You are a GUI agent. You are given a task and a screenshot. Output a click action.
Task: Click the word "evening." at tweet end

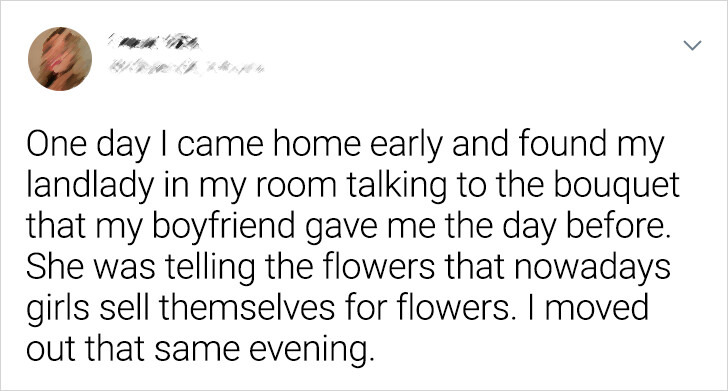click(311, 348)
